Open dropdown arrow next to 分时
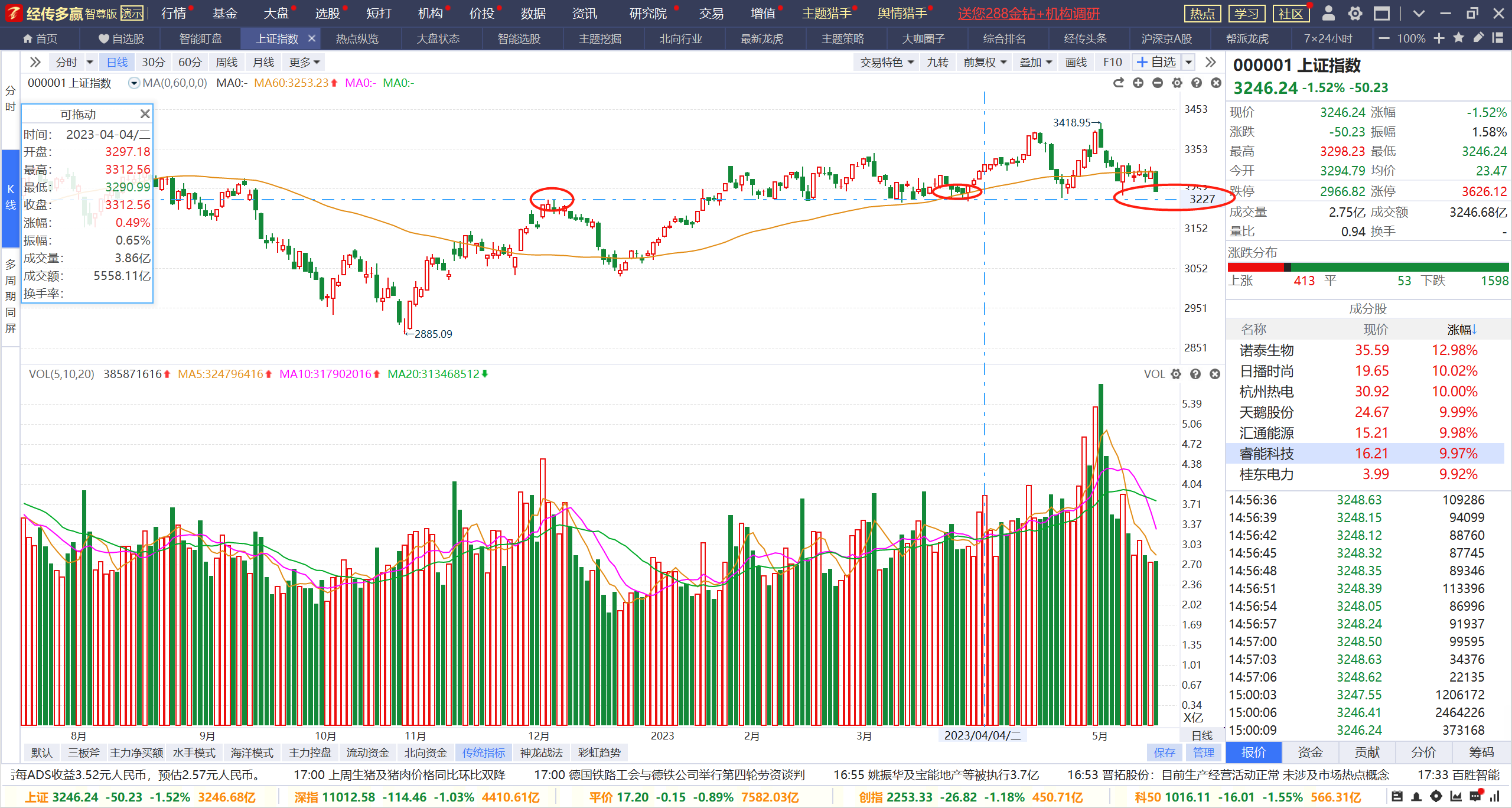The height and width of the screenshot is (808, 1512). click(90, 62)
